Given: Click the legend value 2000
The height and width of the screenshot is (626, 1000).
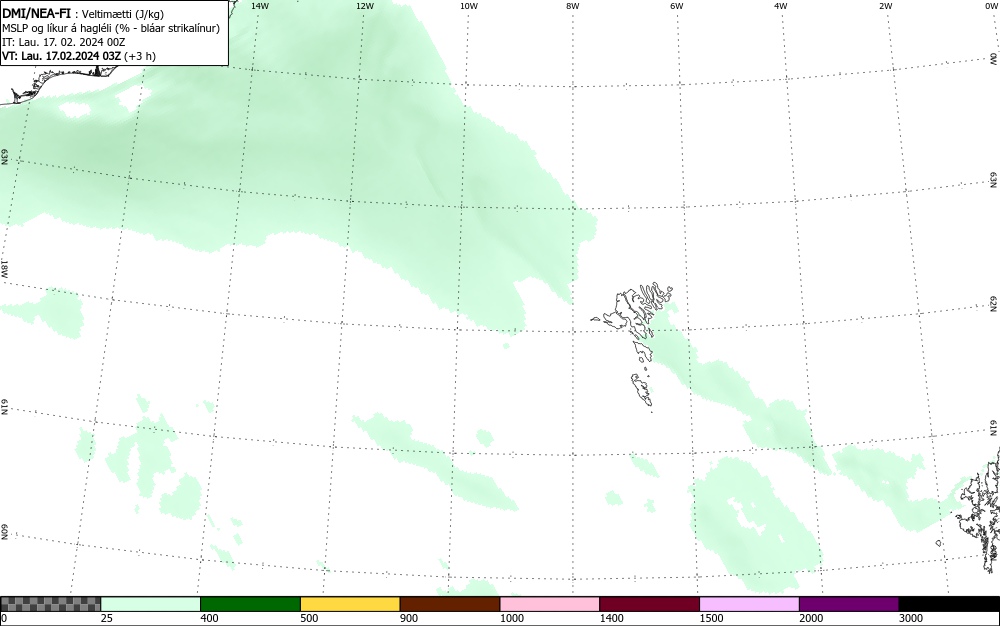Looking at the screenshot, I should (811, 618).
